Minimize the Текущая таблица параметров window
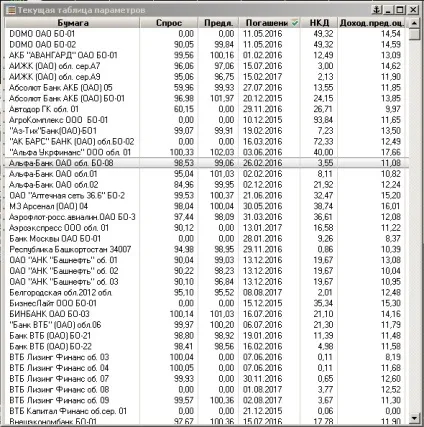The width and height of the screenshot is (424, 427). [x=388, y=10]
